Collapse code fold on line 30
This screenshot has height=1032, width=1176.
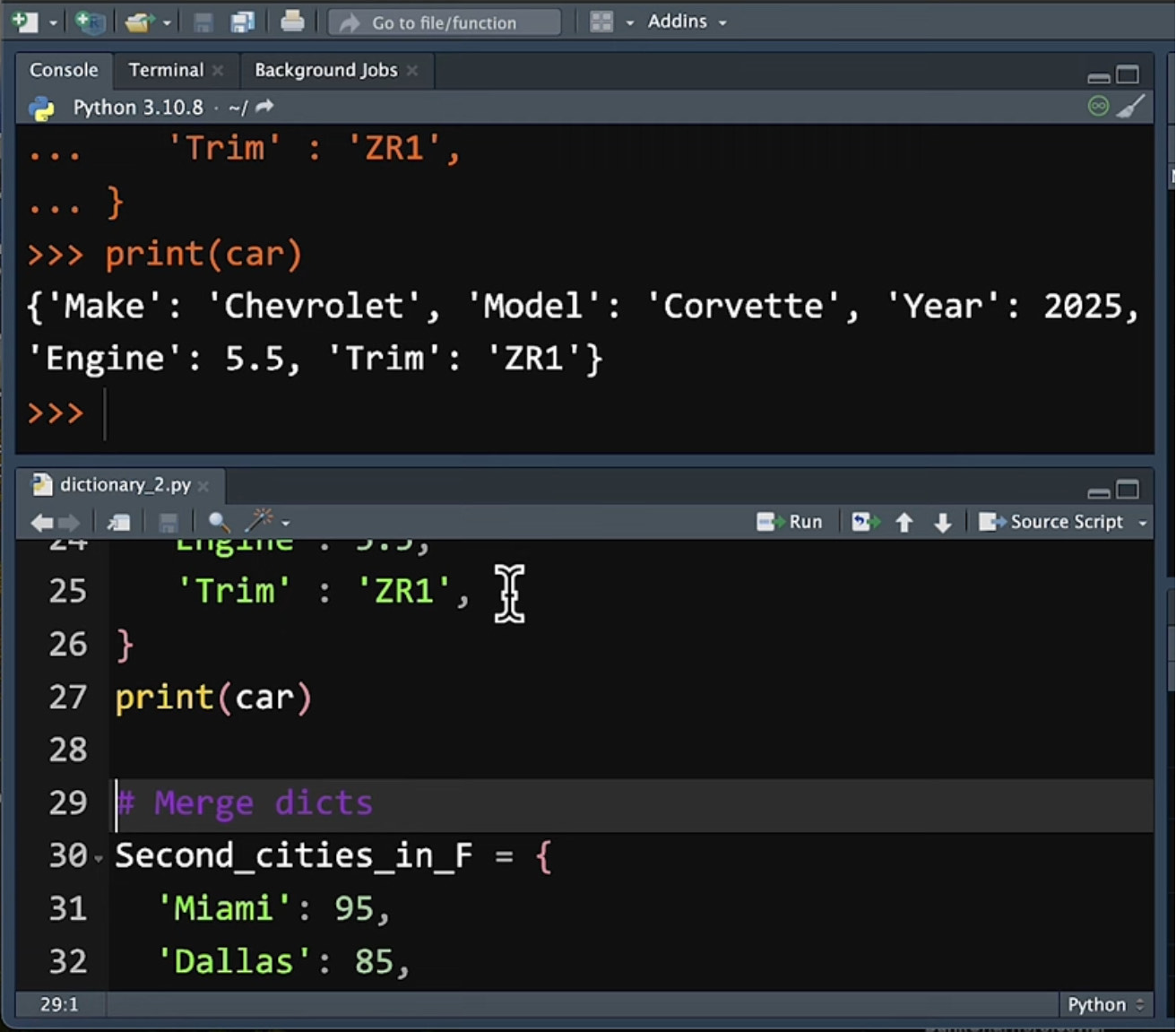99,858
